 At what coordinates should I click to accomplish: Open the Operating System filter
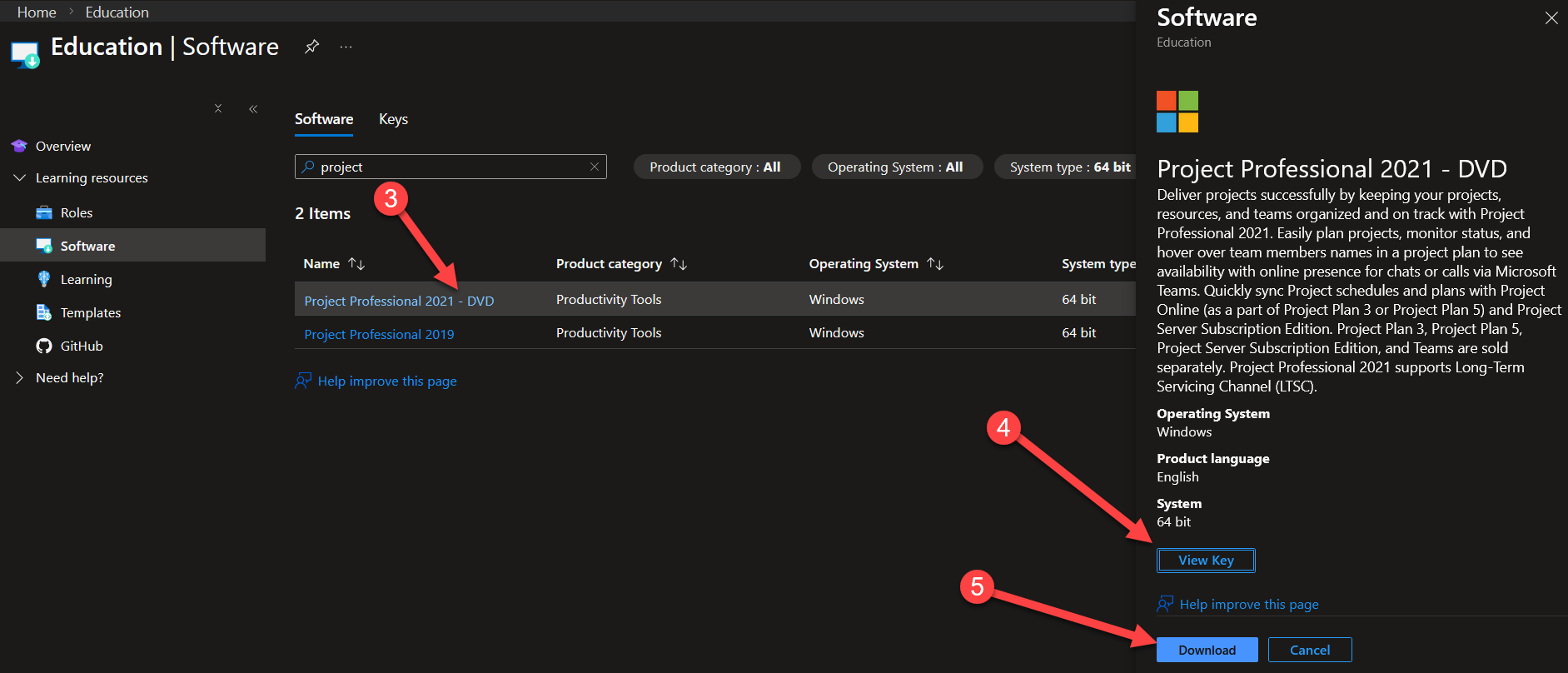click(897, 167)
